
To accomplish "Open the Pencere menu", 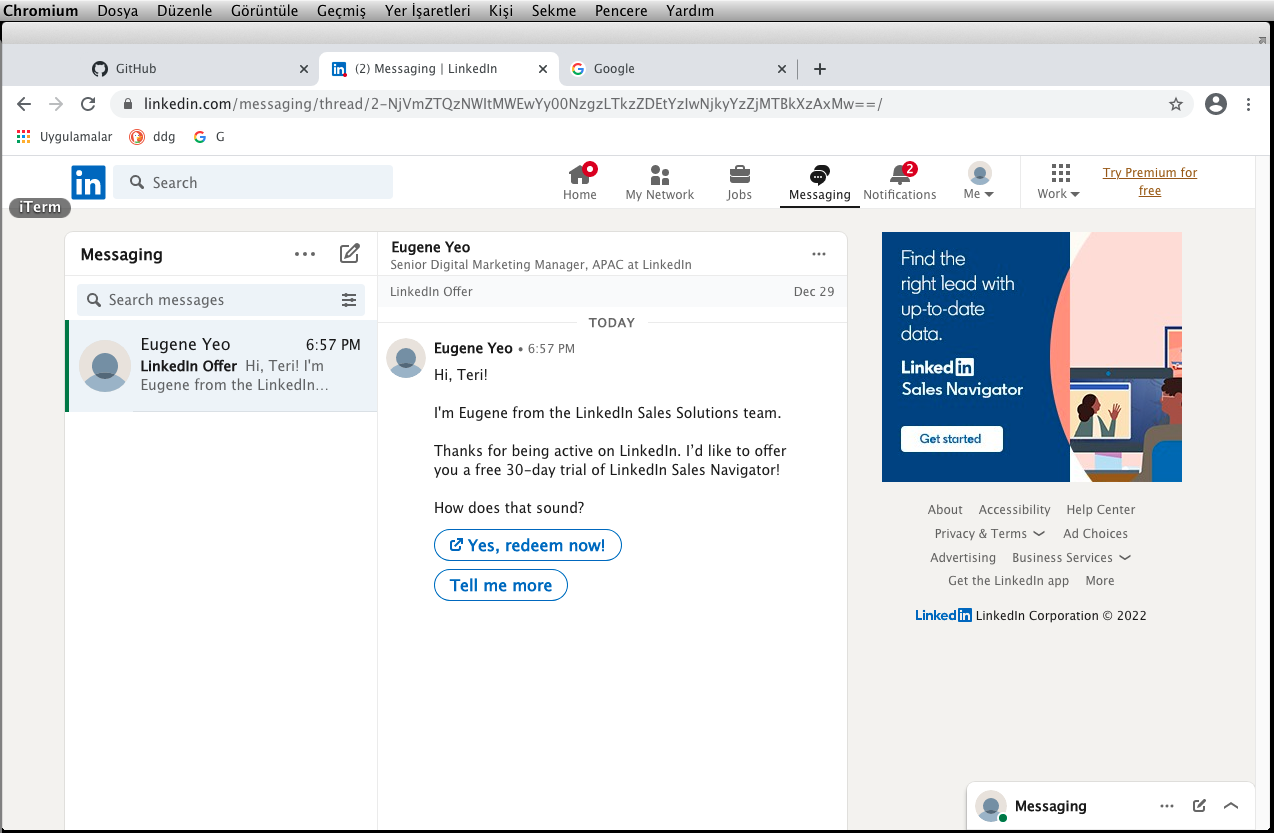I will coord(621,11).
